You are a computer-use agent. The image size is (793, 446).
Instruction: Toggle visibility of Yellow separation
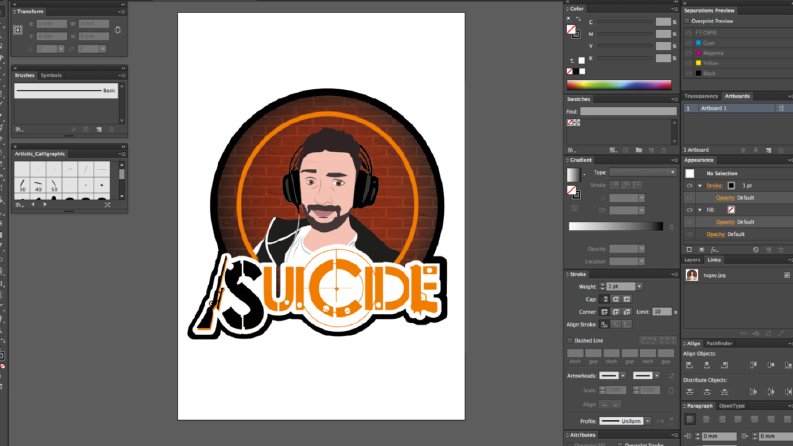(x=688, y=63)
